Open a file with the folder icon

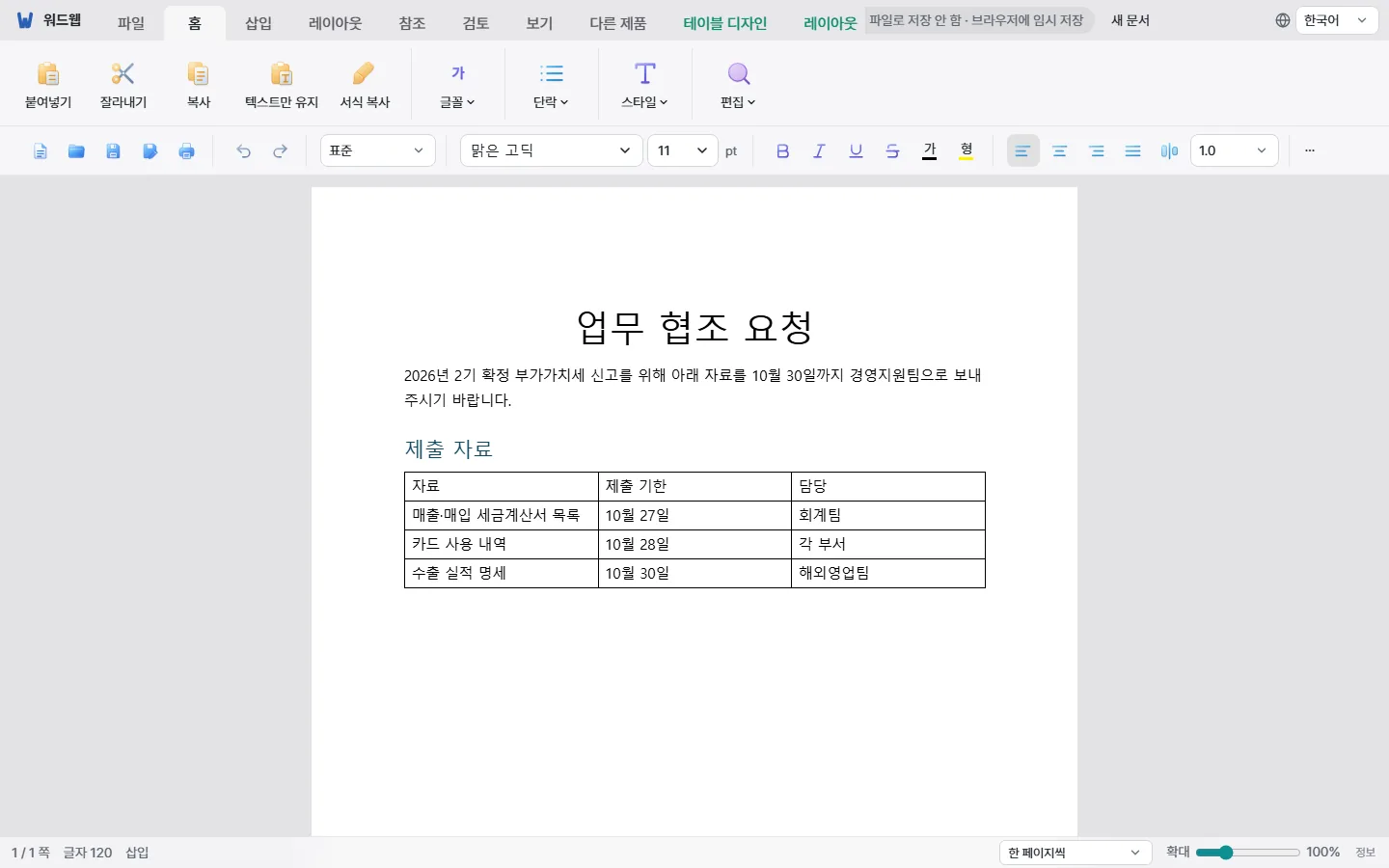(x=76, y=151)
